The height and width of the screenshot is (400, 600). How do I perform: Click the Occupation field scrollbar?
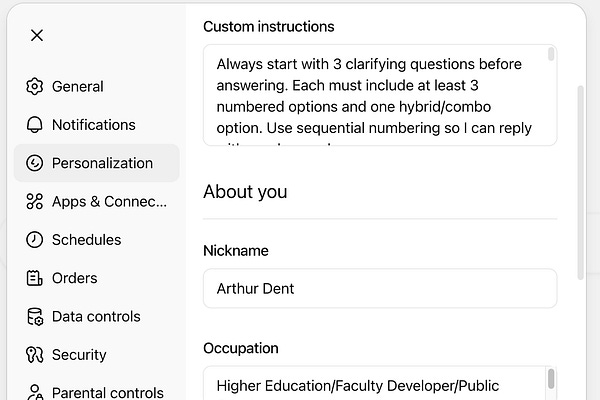[x=551, y=380]
